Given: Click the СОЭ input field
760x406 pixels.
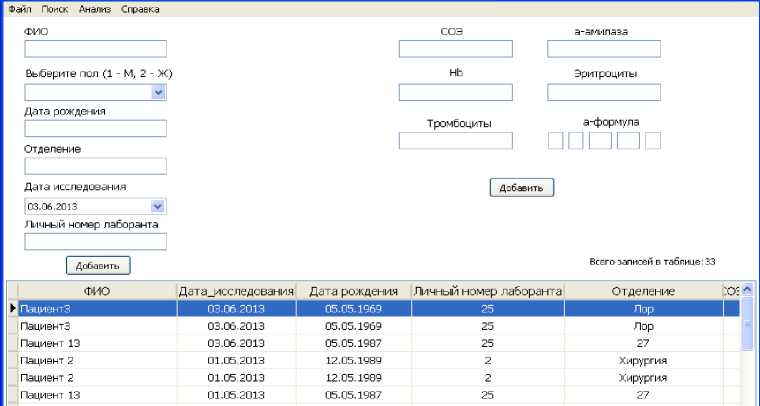Looking at the screenshot, I should click(x=456, y=49).
